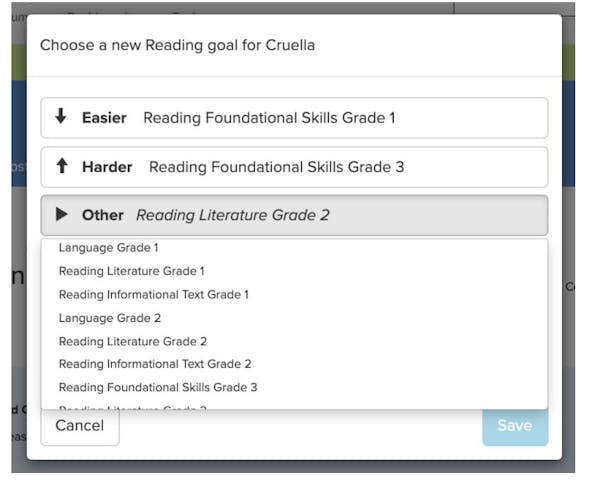Click the bold Easier label
This screenshot has height=490, width=600.
tap(104, 118)
